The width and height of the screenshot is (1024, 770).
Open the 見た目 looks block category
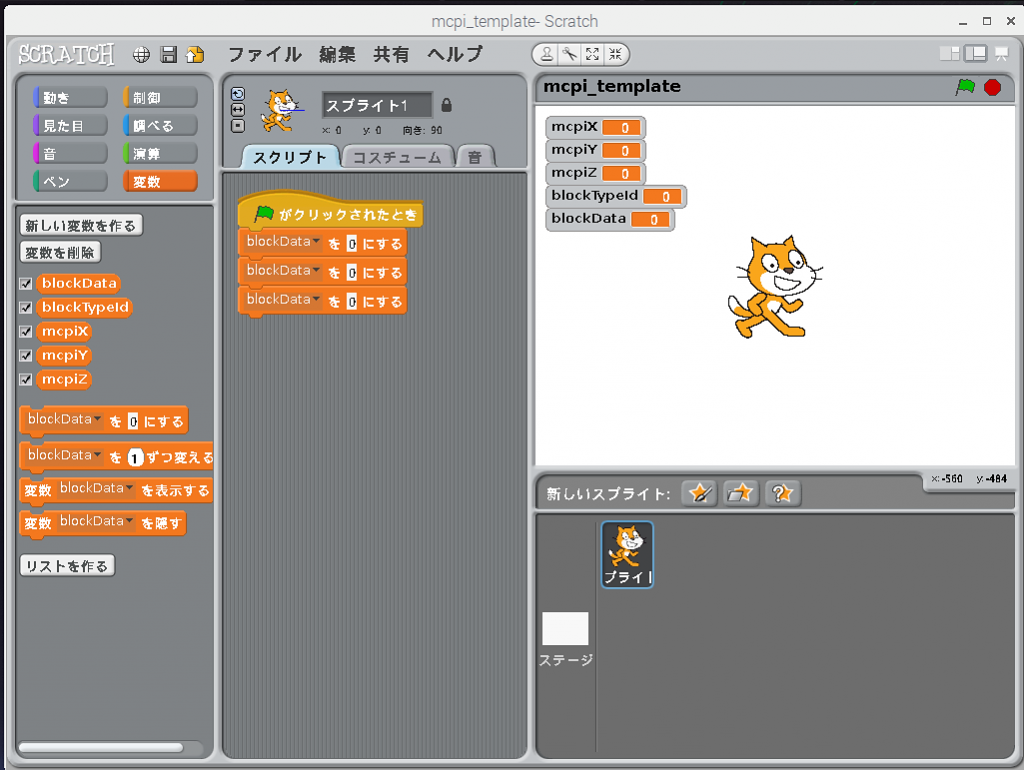pos(70,125)
